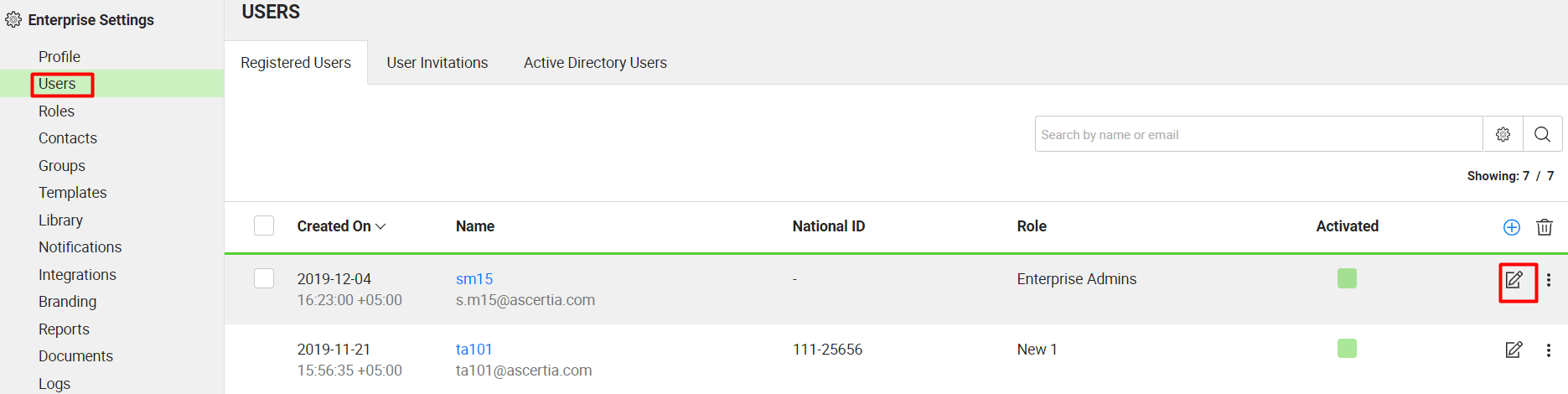Click the add user plus icon
Image resolution: width=1568 pixels, height=394 pixels.
point(1511,227)
